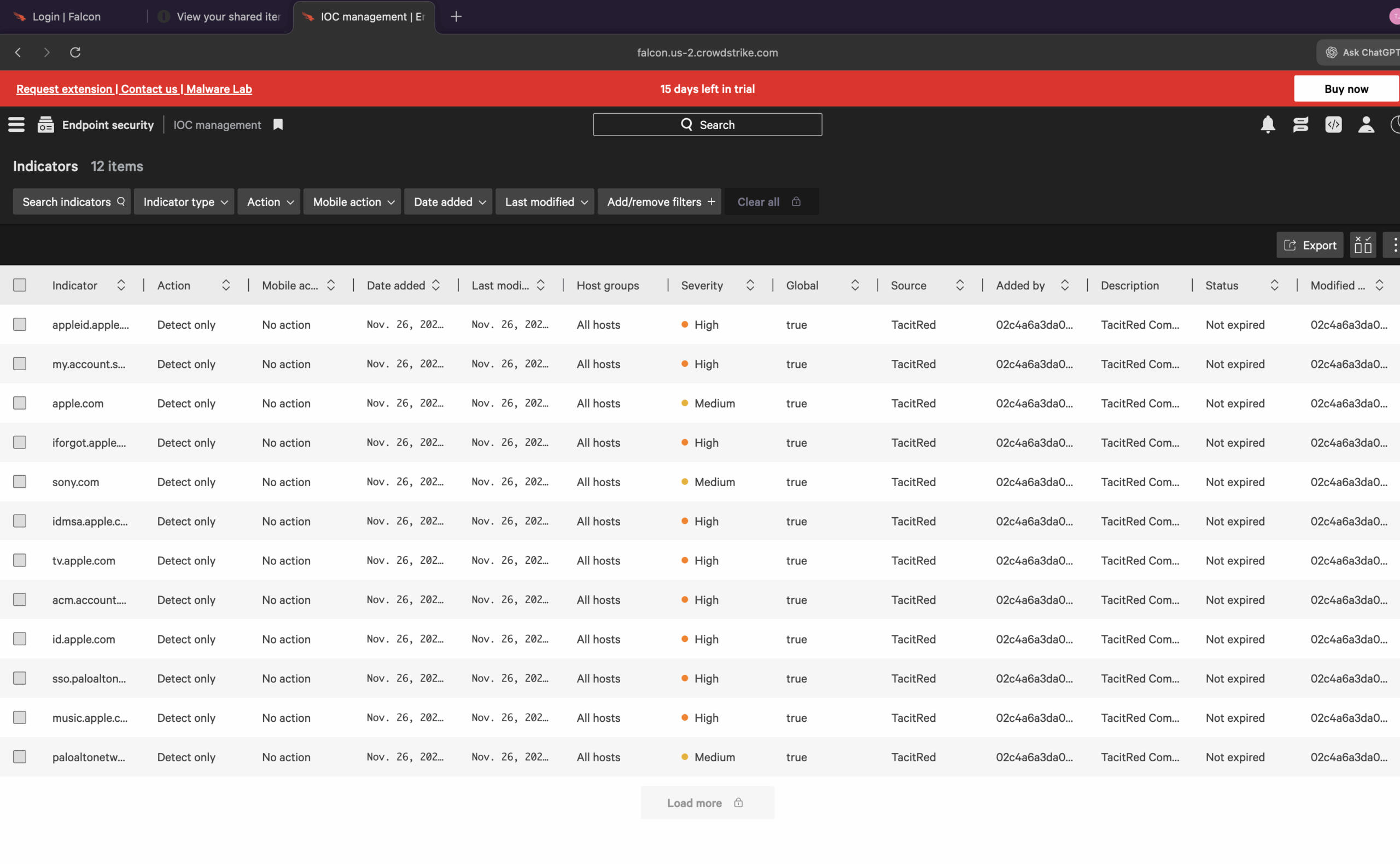This screenshot has height=864, width=1400.
Task: Open the notifications bell
Action: point(1268,125)
